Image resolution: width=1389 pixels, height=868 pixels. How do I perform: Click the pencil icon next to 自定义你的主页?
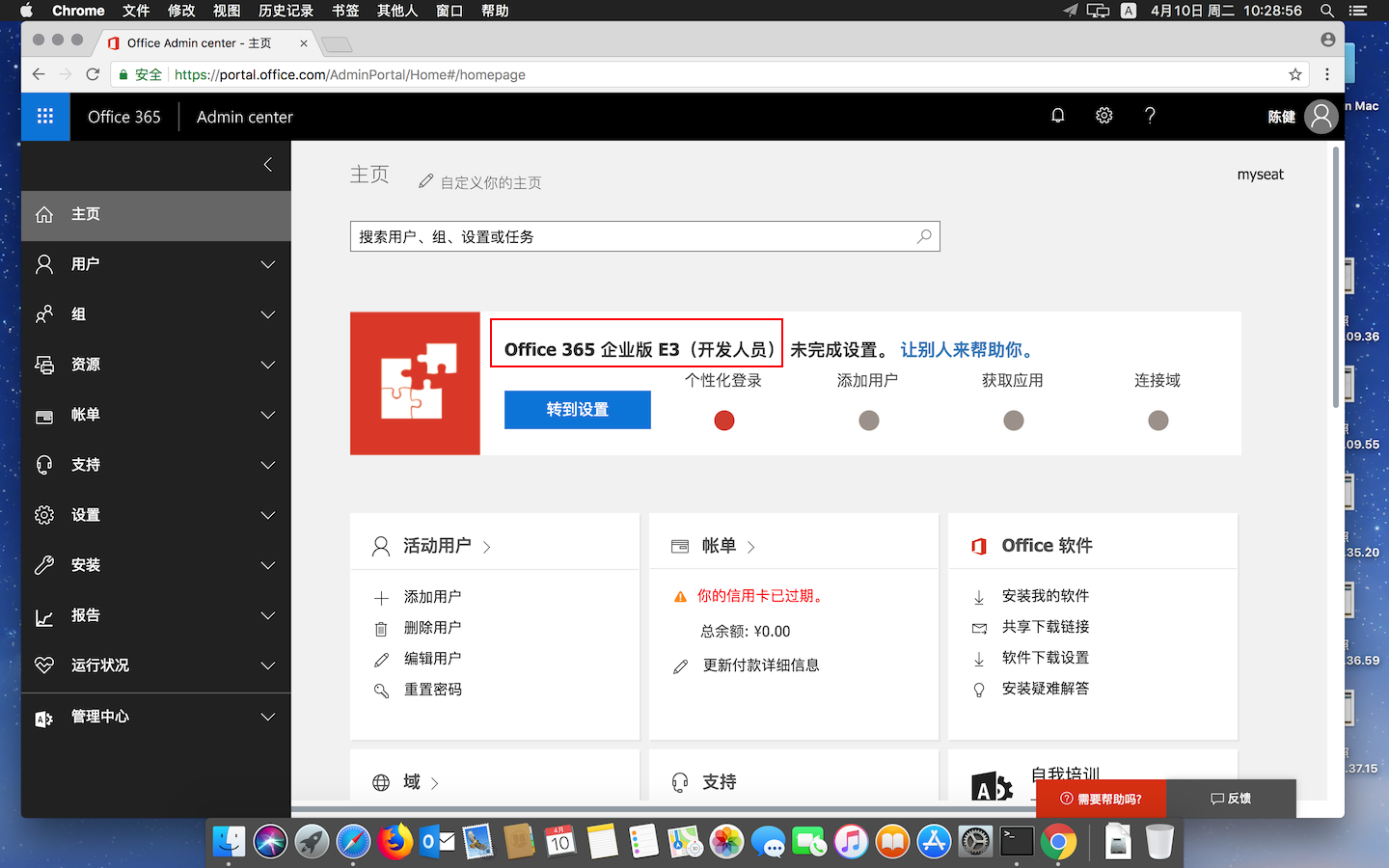point(425,181)
